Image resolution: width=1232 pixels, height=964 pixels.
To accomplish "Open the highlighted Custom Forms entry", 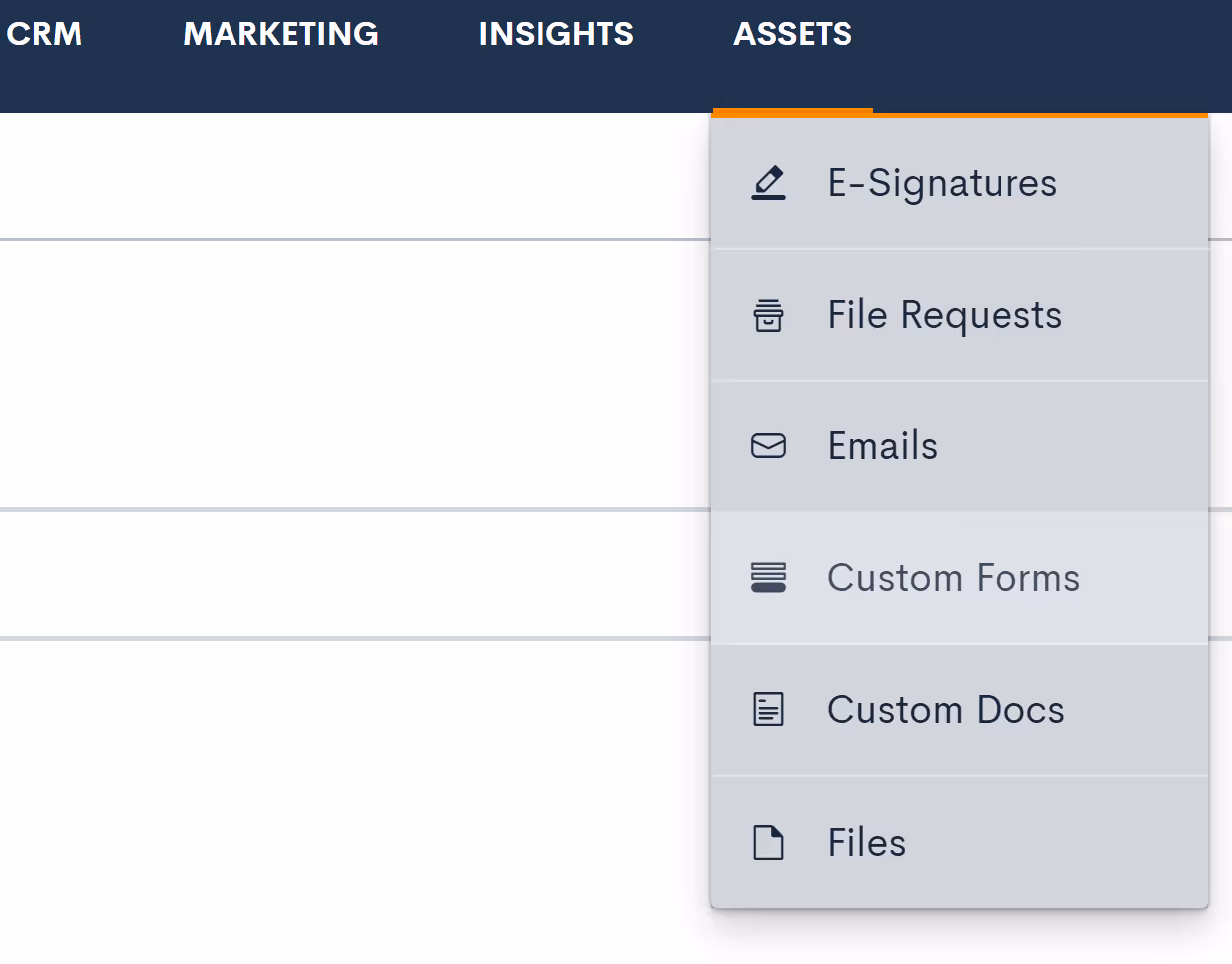I will point(960,577).
